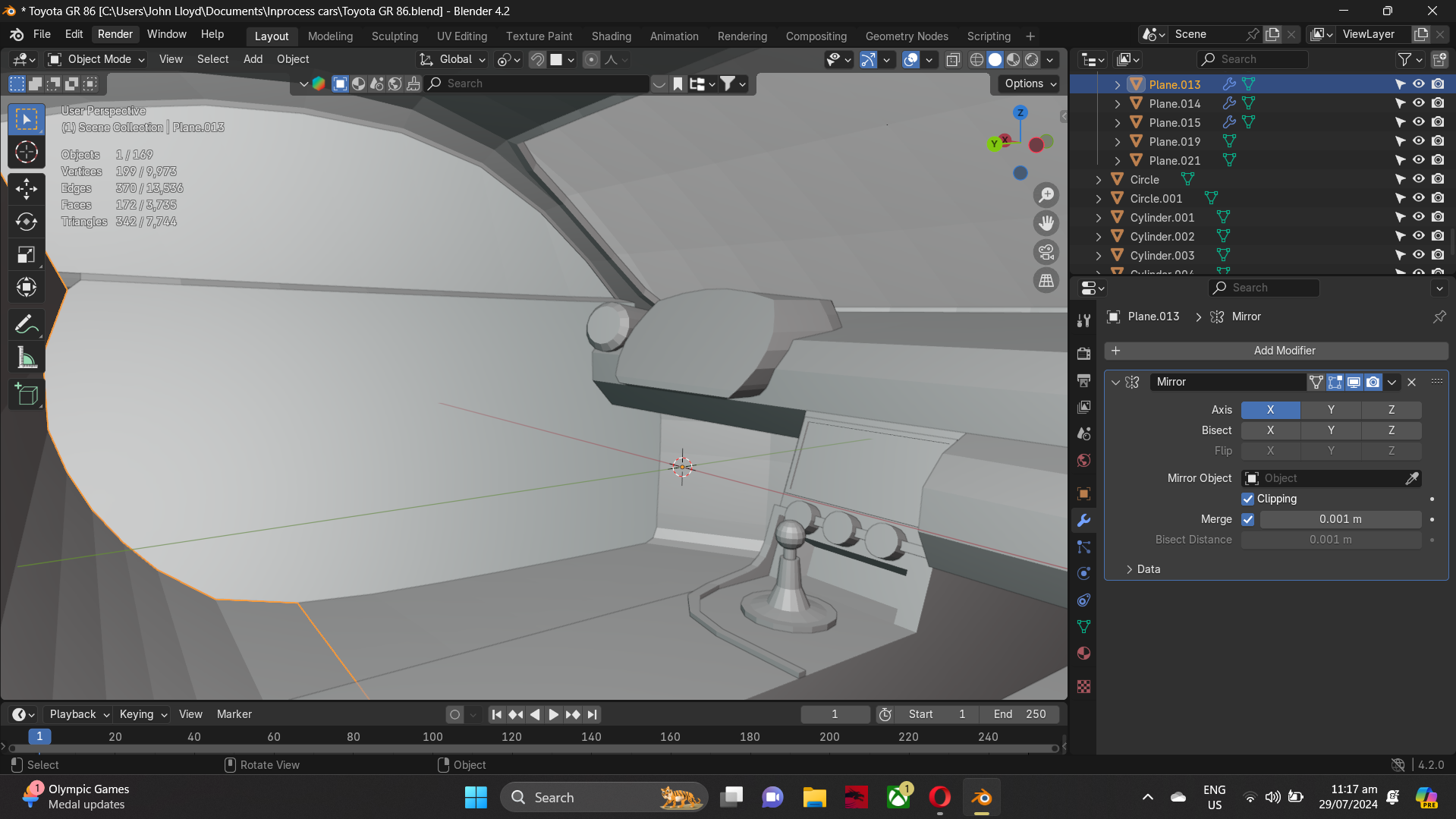Open the Scene properties tab
This screenshot has height=819, width=1456.
[1083, 433]
